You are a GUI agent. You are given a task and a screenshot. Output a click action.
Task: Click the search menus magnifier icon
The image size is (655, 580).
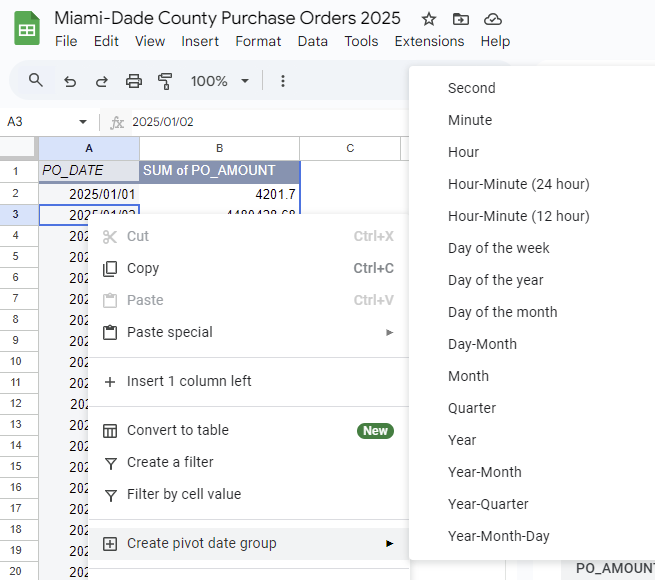(x=36, y=81)
